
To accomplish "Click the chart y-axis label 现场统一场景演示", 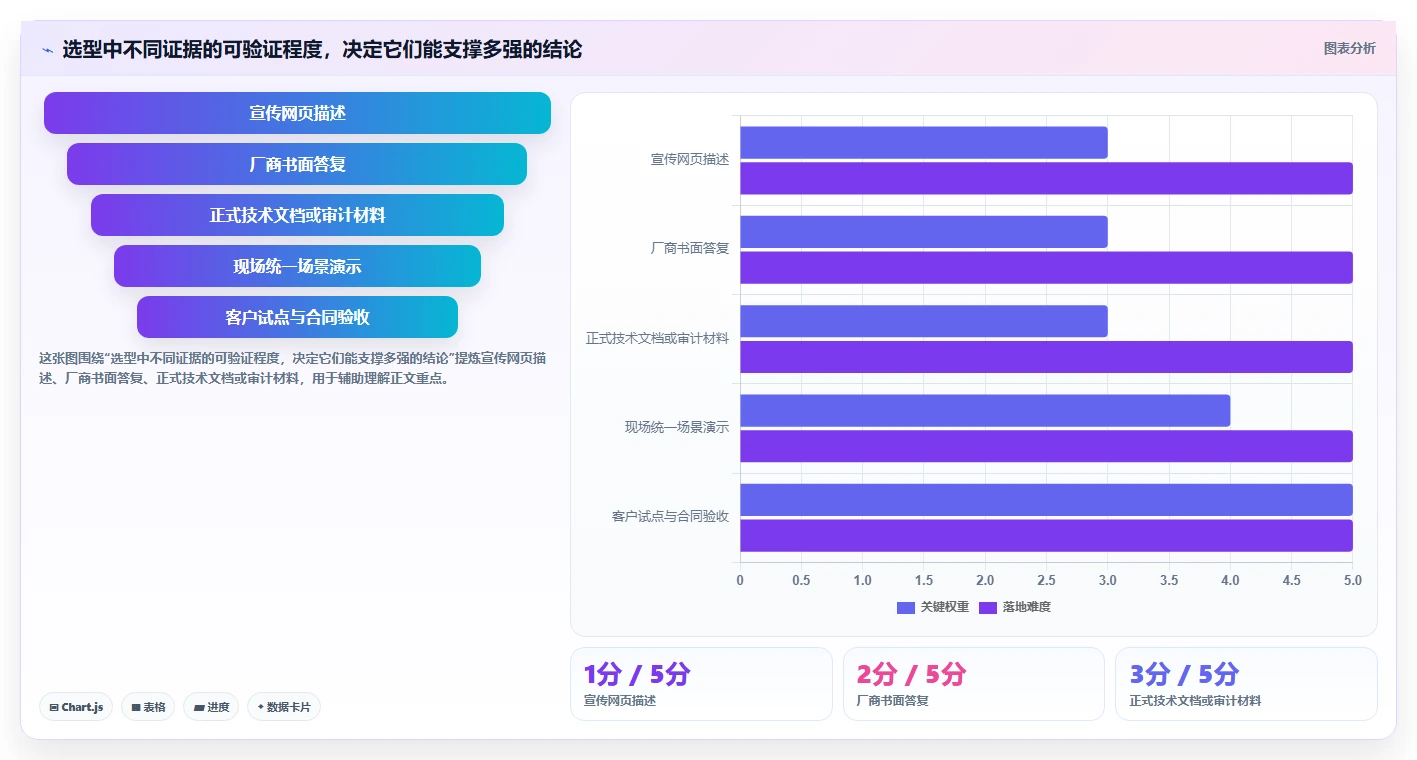I will (677, 427).
